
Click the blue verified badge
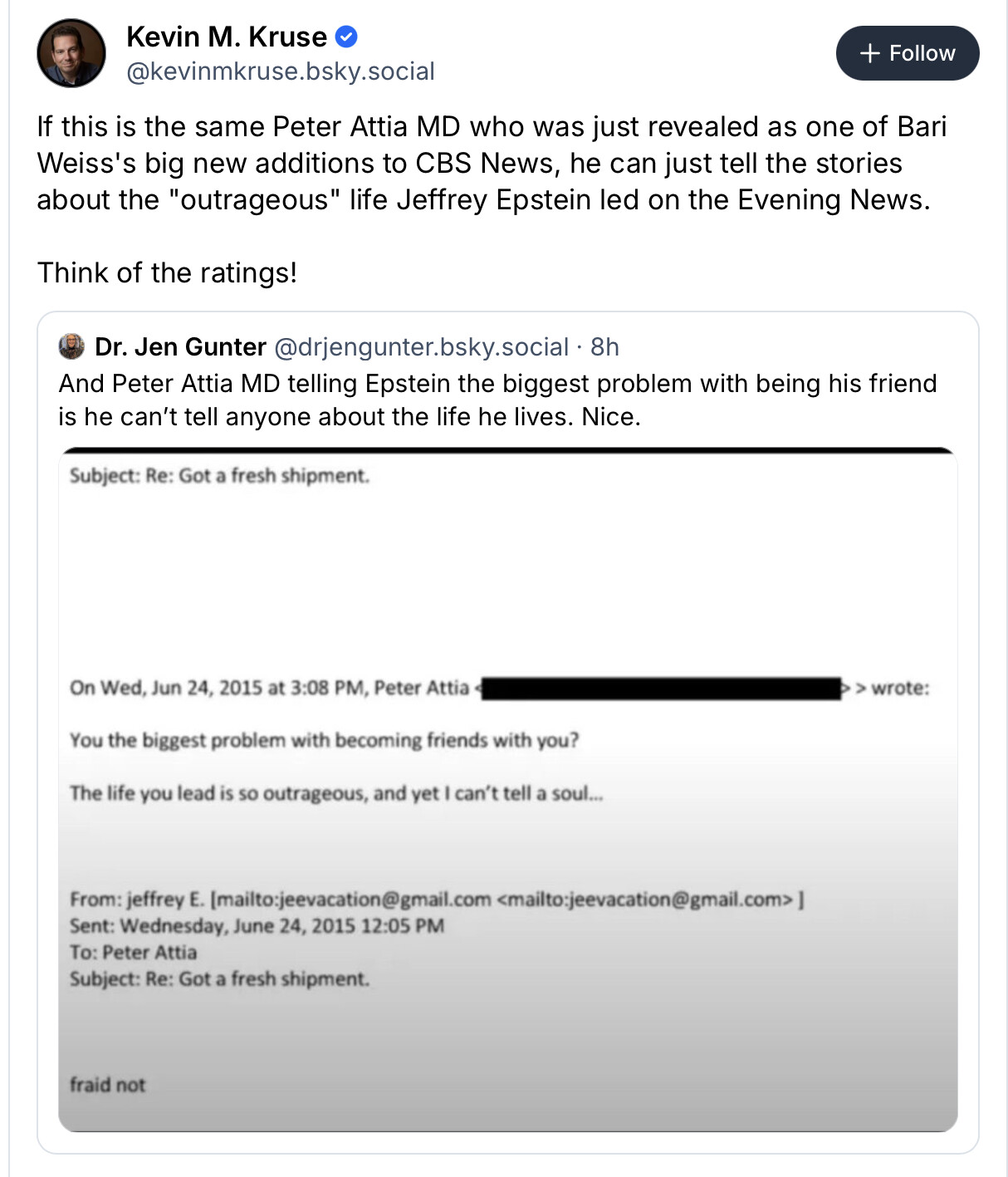(x=346, y=37)
